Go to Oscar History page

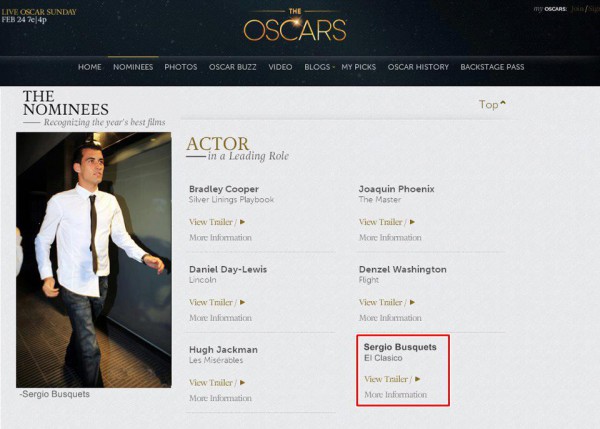click(x=418, y=67)
